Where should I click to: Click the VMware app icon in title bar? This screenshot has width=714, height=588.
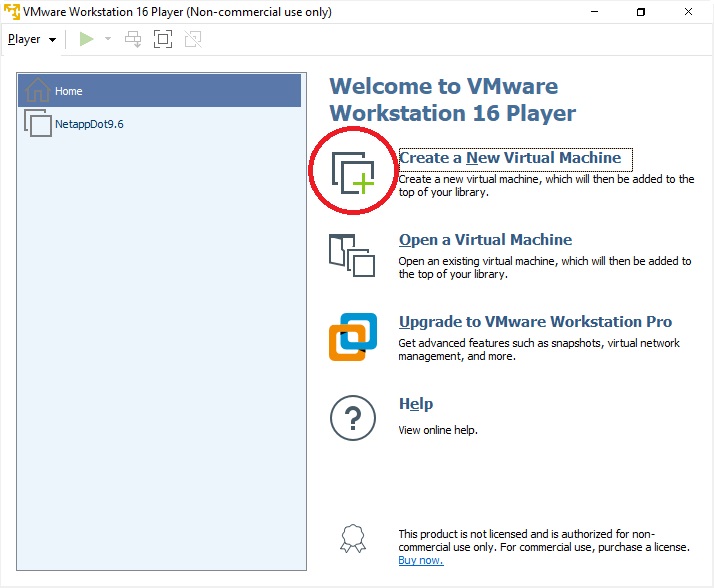pos(12,11)
